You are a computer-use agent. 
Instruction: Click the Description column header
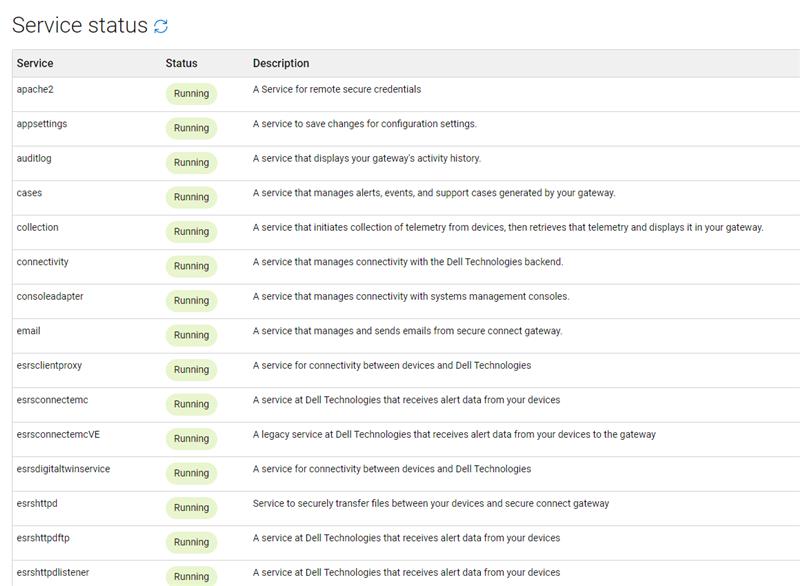tap(281, 63)
